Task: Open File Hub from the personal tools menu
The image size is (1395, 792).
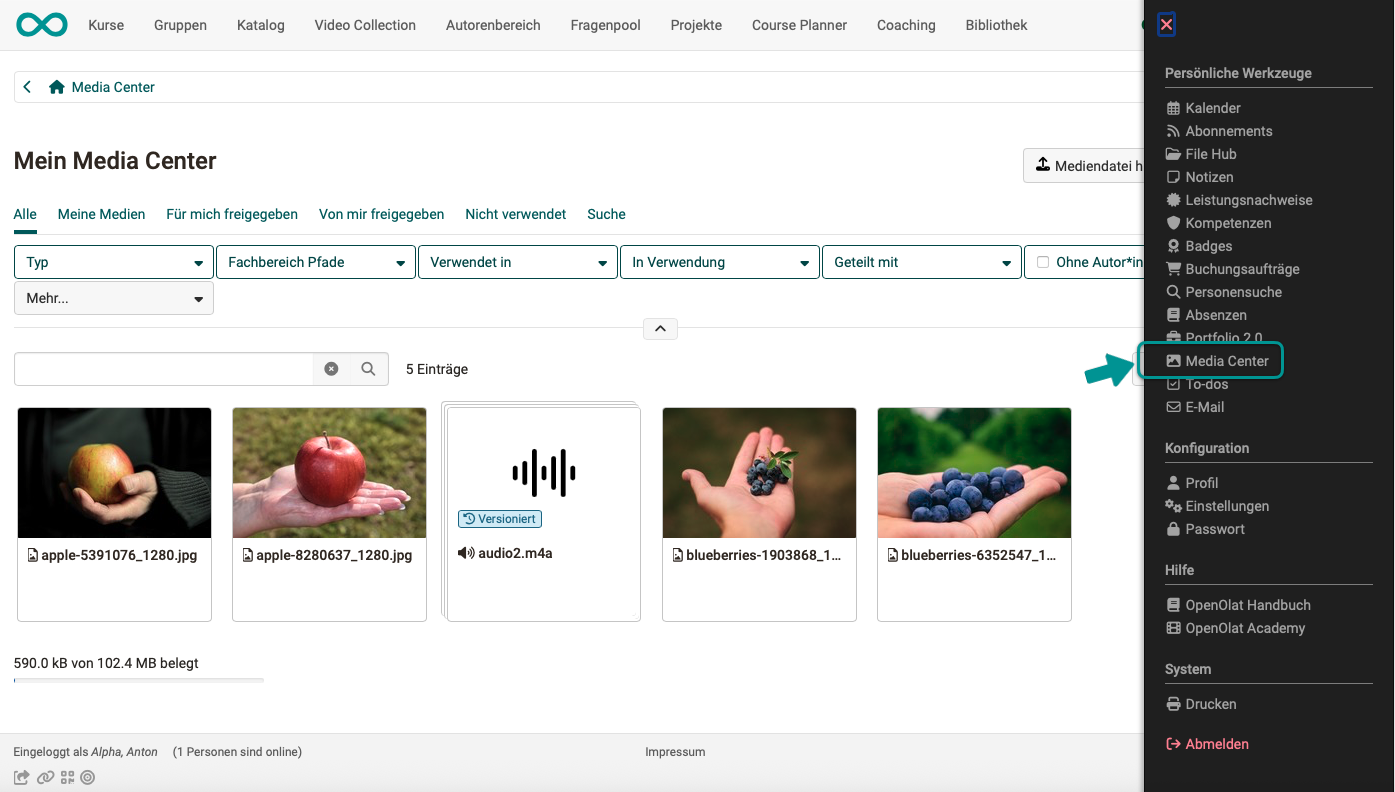Action: click(1207, 153)
